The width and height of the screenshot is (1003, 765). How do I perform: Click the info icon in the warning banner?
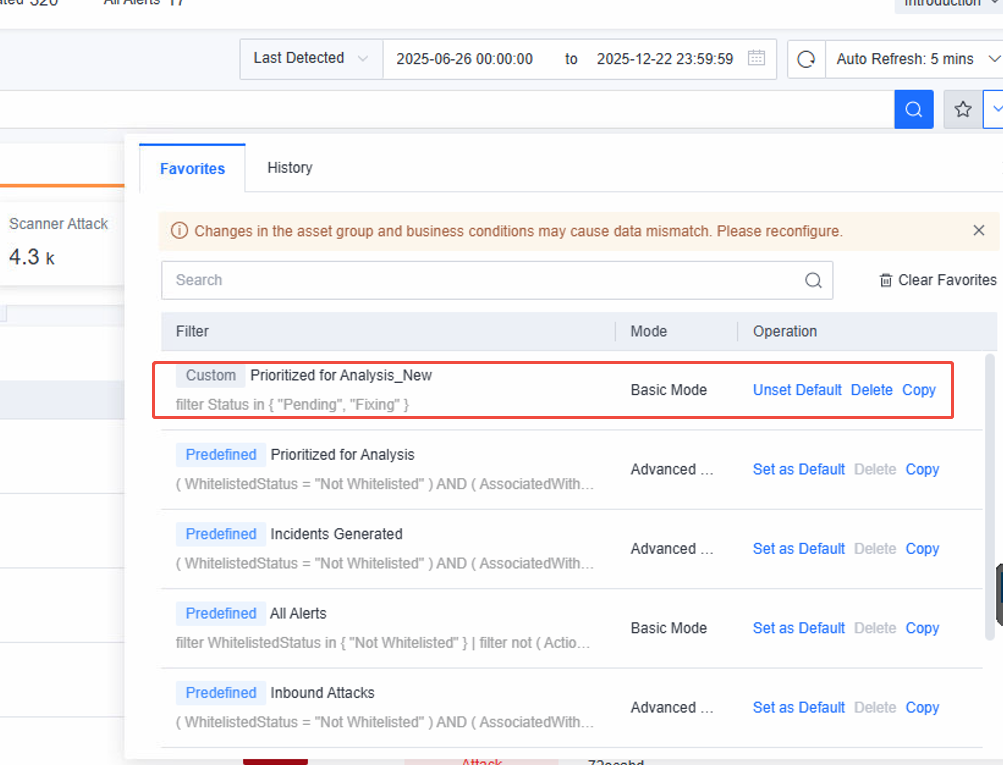tap(179, 231)
